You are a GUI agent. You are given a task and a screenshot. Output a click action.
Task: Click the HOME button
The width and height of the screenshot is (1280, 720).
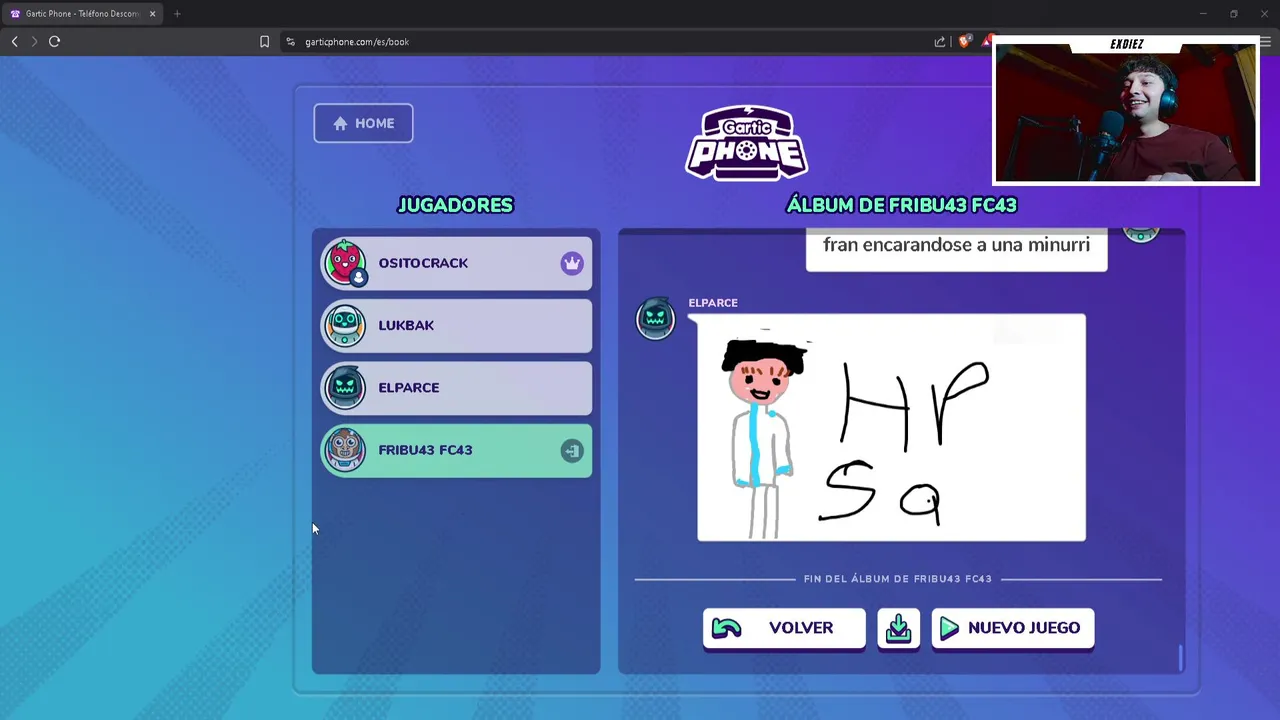pyautogui.click(x=363, y=123)
